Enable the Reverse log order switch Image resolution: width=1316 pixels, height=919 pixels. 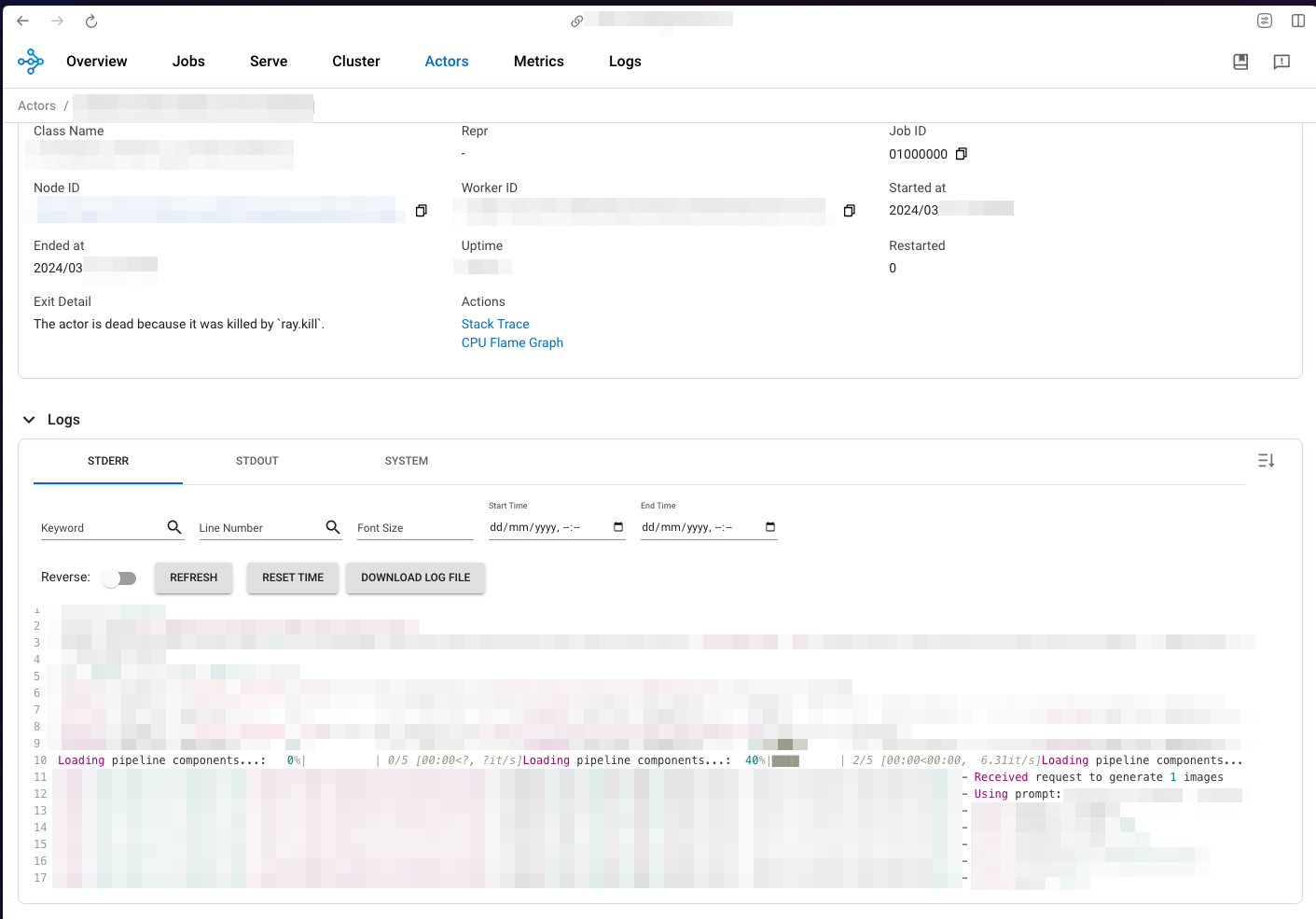(119, 578)
